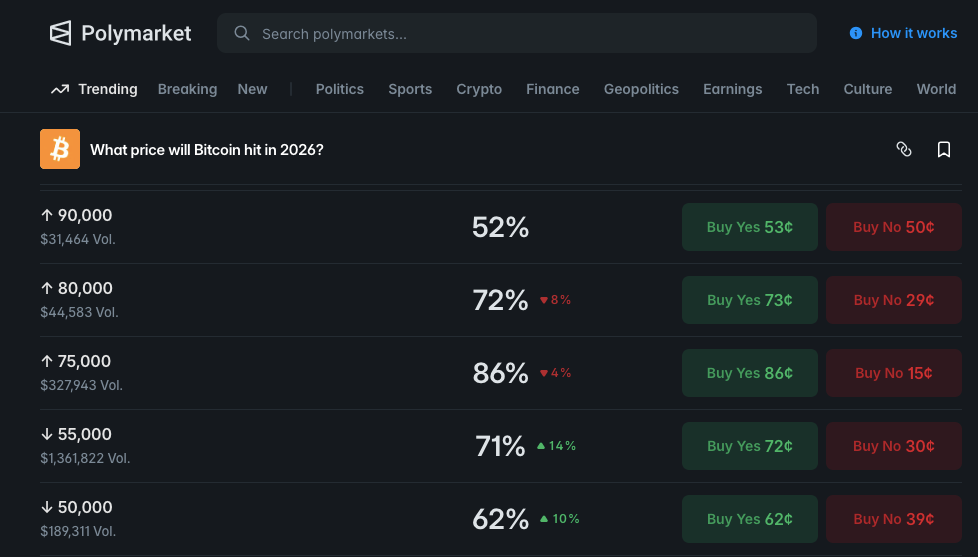Click the orange Bitcoin market icon
Screen dimensions: 978x557
pos(60,149)
